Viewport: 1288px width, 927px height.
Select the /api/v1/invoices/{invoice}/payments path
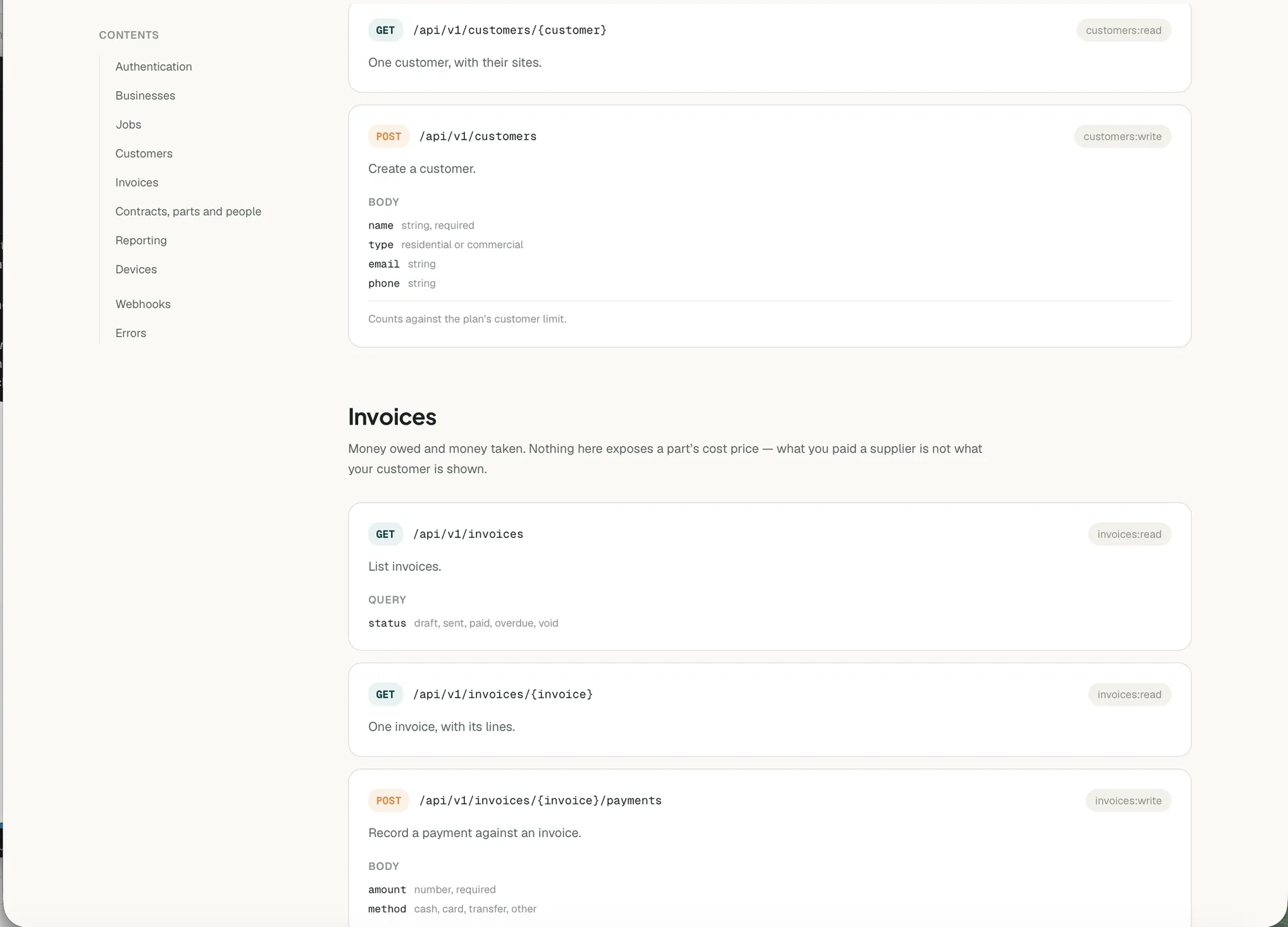click(x=541, y=800)
